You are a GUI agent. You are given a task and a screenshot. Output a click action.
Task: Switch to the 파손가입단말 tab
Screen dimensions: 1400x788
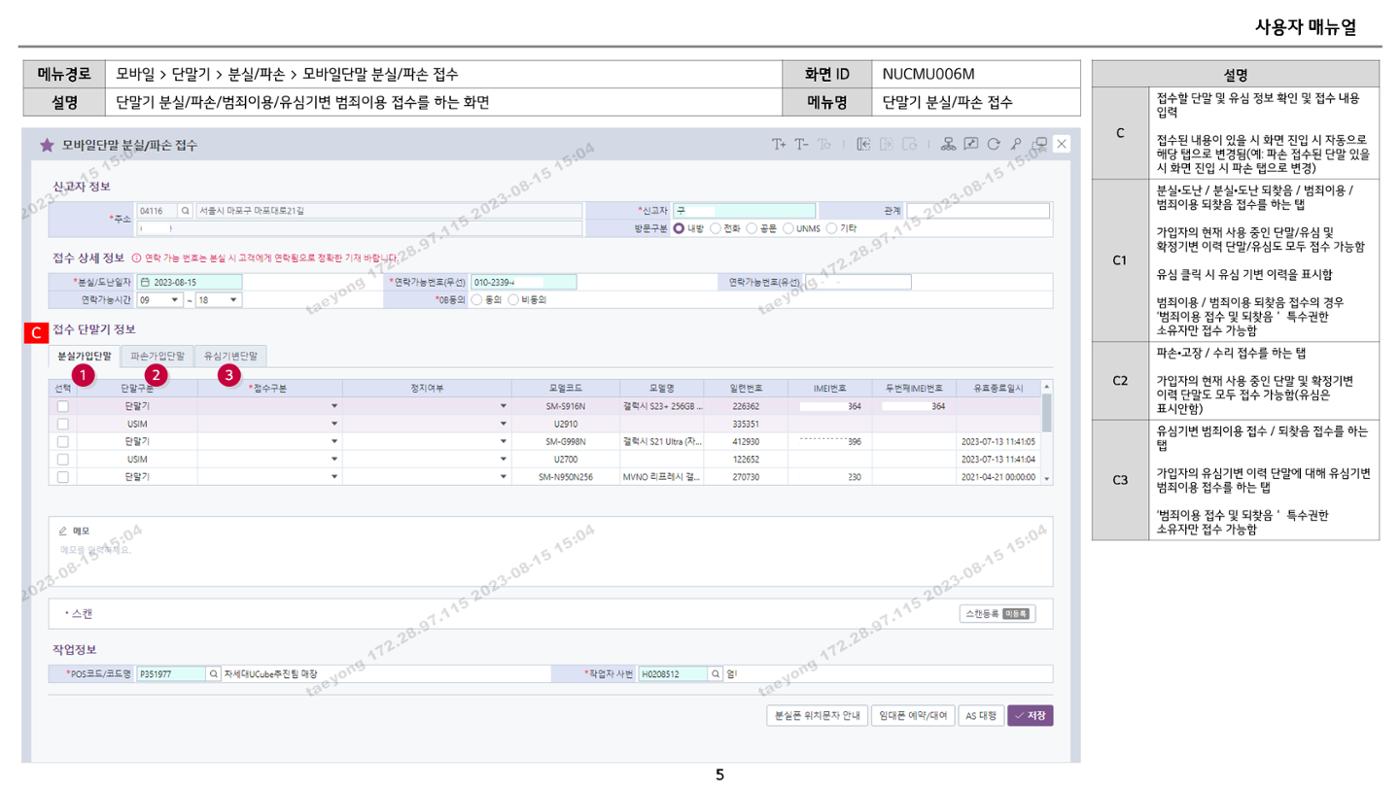click(x=157, y=355)
